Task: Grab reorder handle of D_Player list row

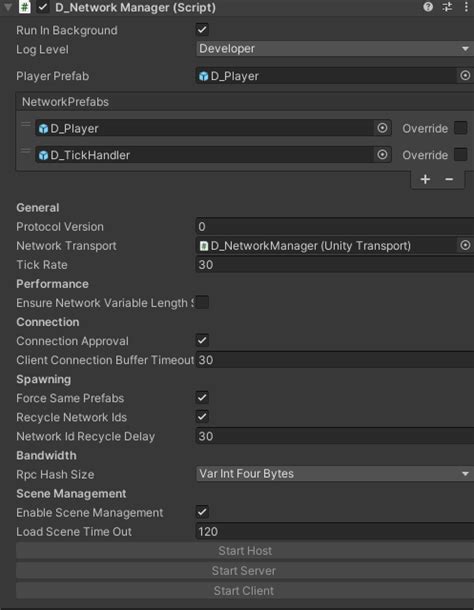Action: (x=26, y=124)
